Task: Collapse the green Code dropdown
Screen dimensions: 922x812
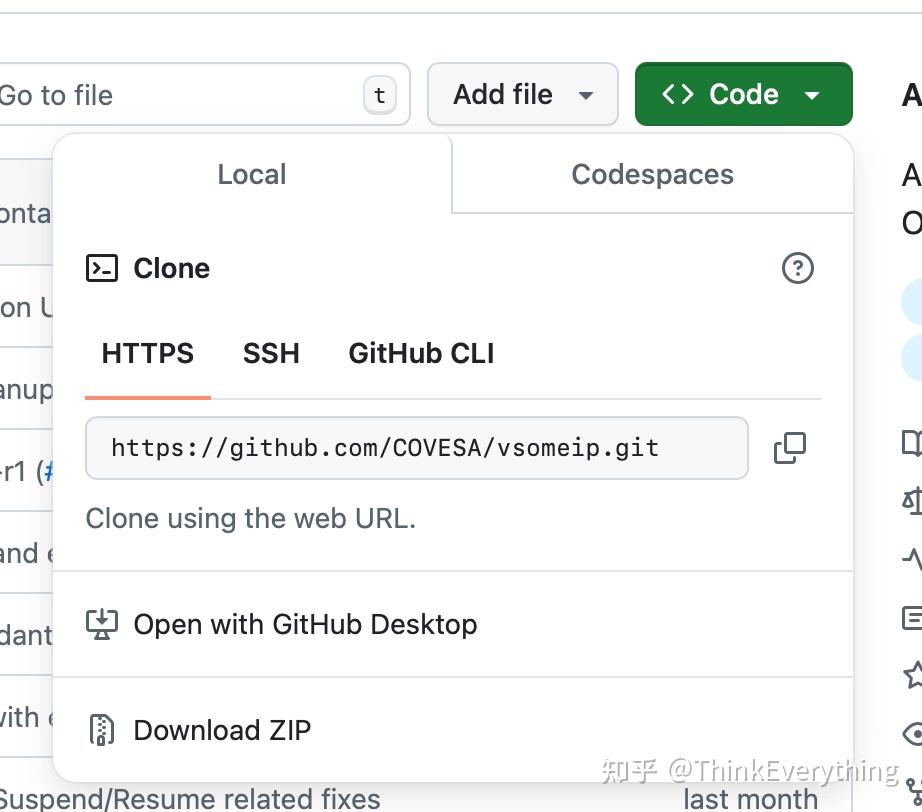Action: (x=743, y=95)
